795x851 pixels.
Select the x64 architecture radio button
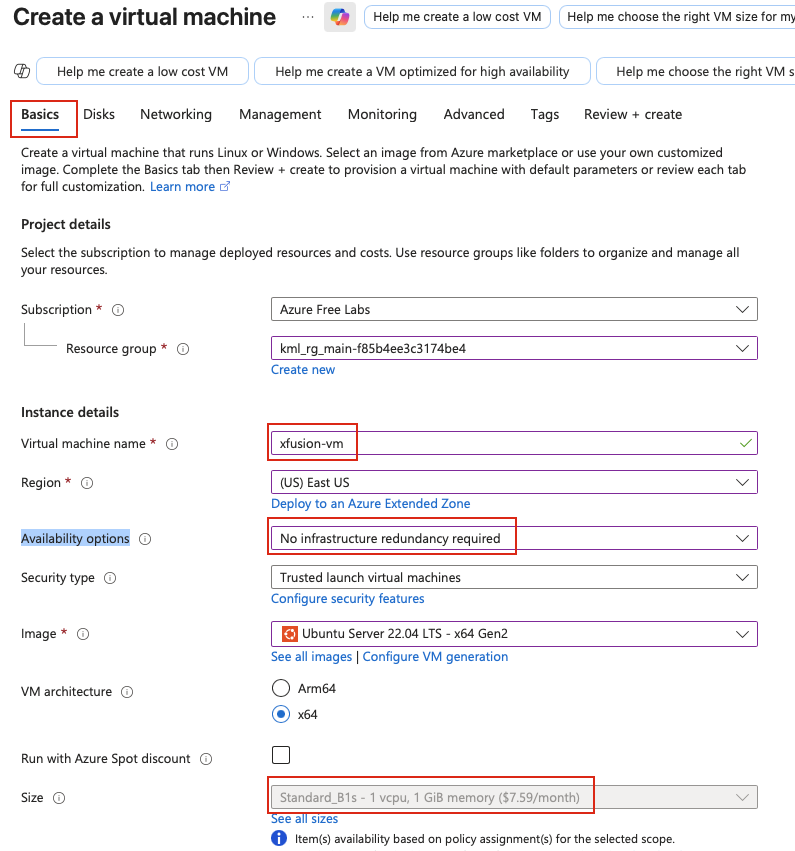[281, 714]
